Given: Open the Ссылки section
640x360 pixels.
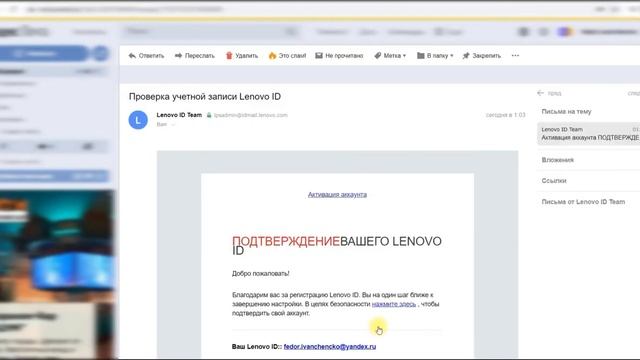Looking at the screenshot, I should 554,181.
